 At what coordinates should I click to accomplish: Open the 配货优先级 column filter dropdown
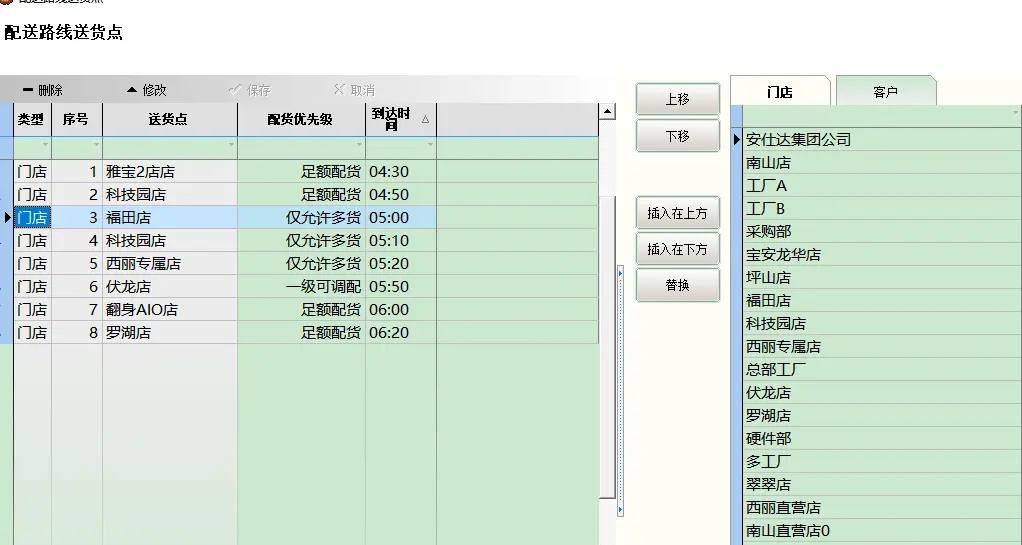[358, 145]
